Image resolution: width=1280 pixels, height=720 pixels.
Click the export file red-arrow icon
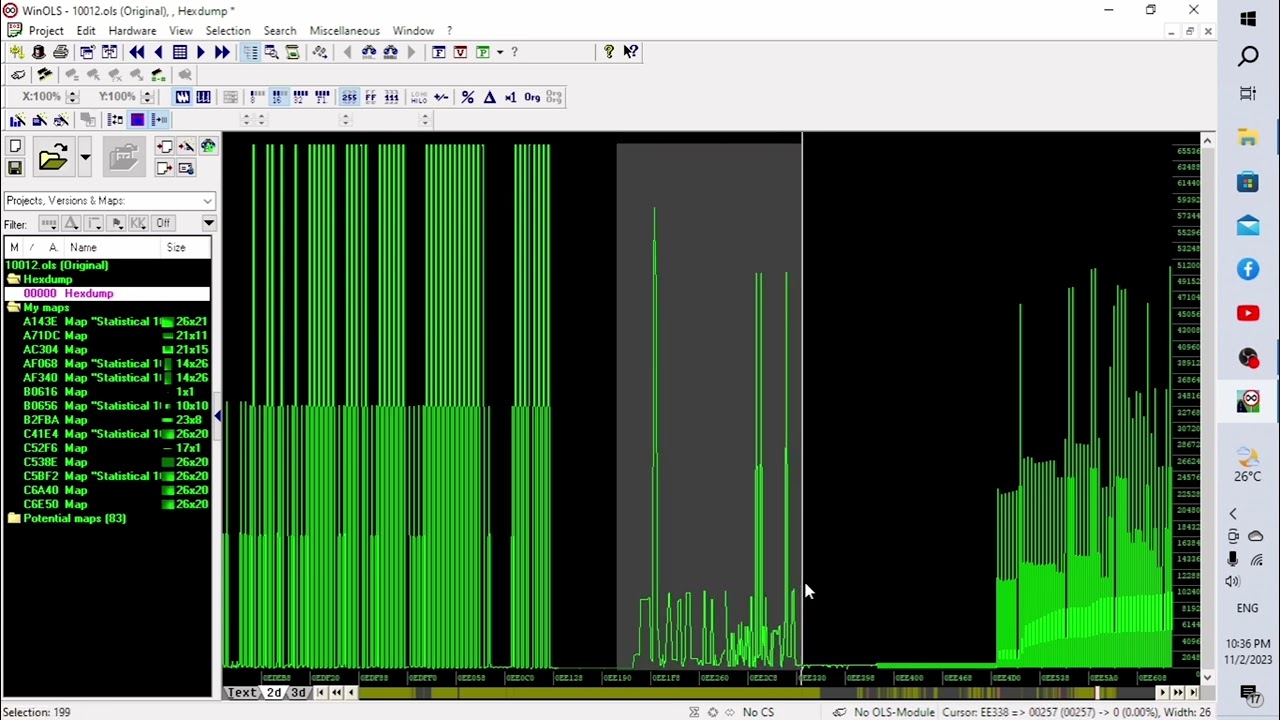(164, 168)
